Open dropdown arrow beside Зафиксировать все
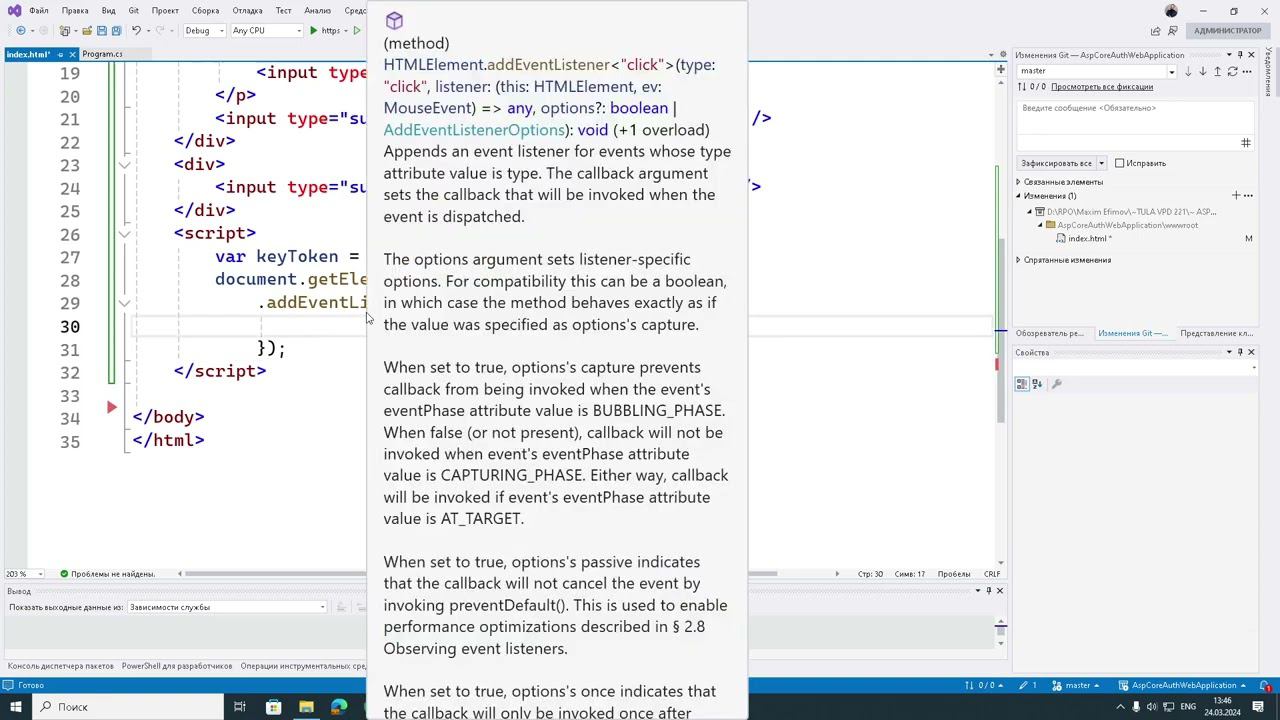This screenshot has width=1280, height=720. tap(1101, 163)
